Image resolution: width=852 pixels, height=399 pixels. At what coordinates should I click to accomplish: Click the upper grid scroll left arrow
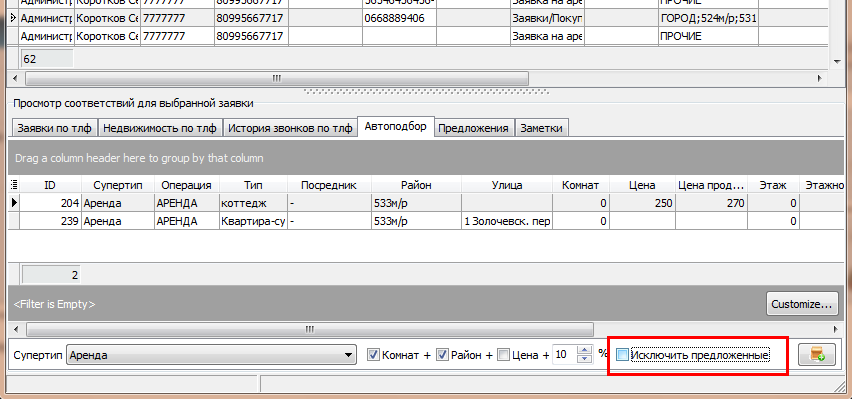(14, 78)
